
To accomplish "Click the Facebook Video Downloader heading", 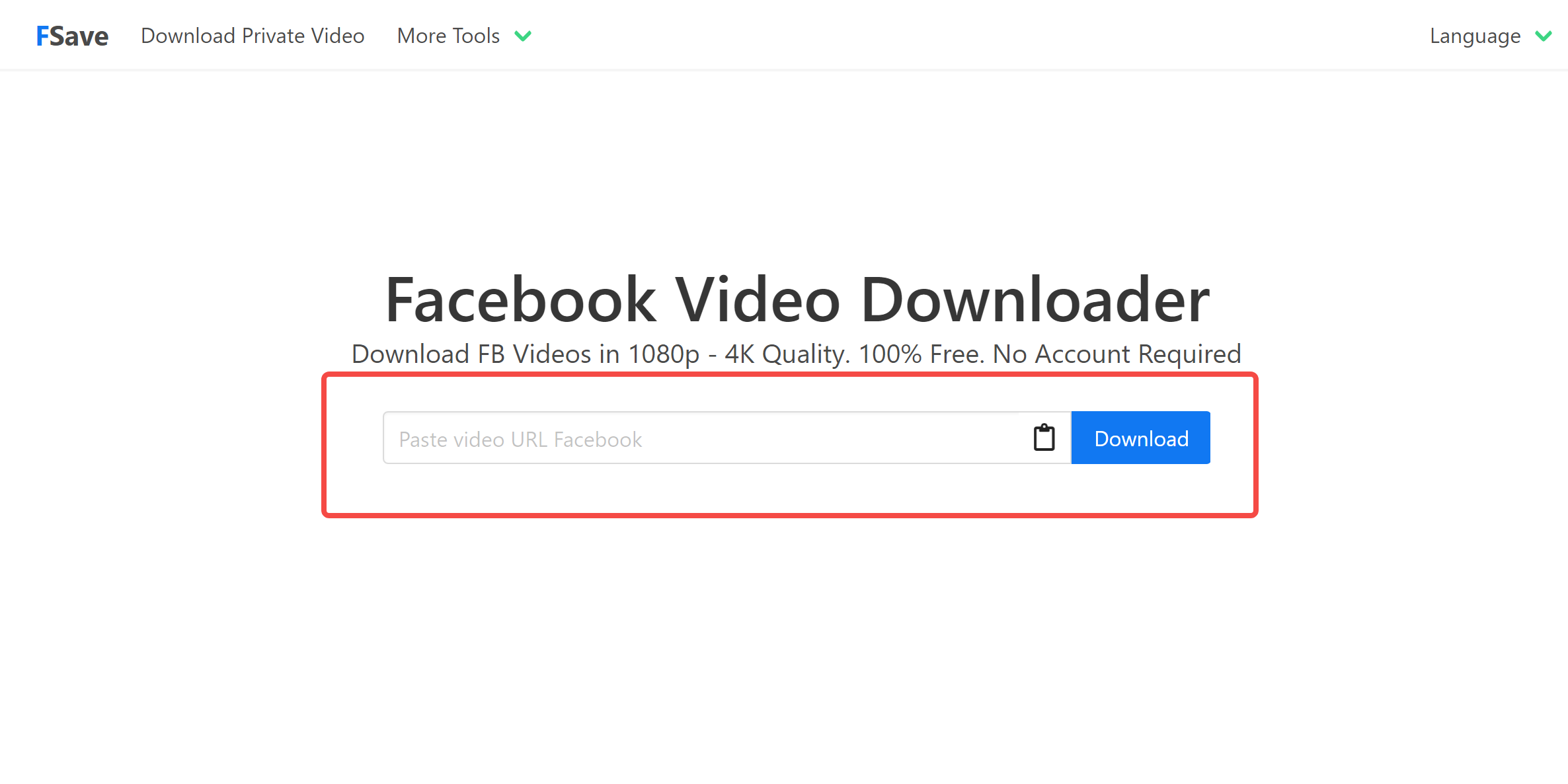I will tap(797, 299).
